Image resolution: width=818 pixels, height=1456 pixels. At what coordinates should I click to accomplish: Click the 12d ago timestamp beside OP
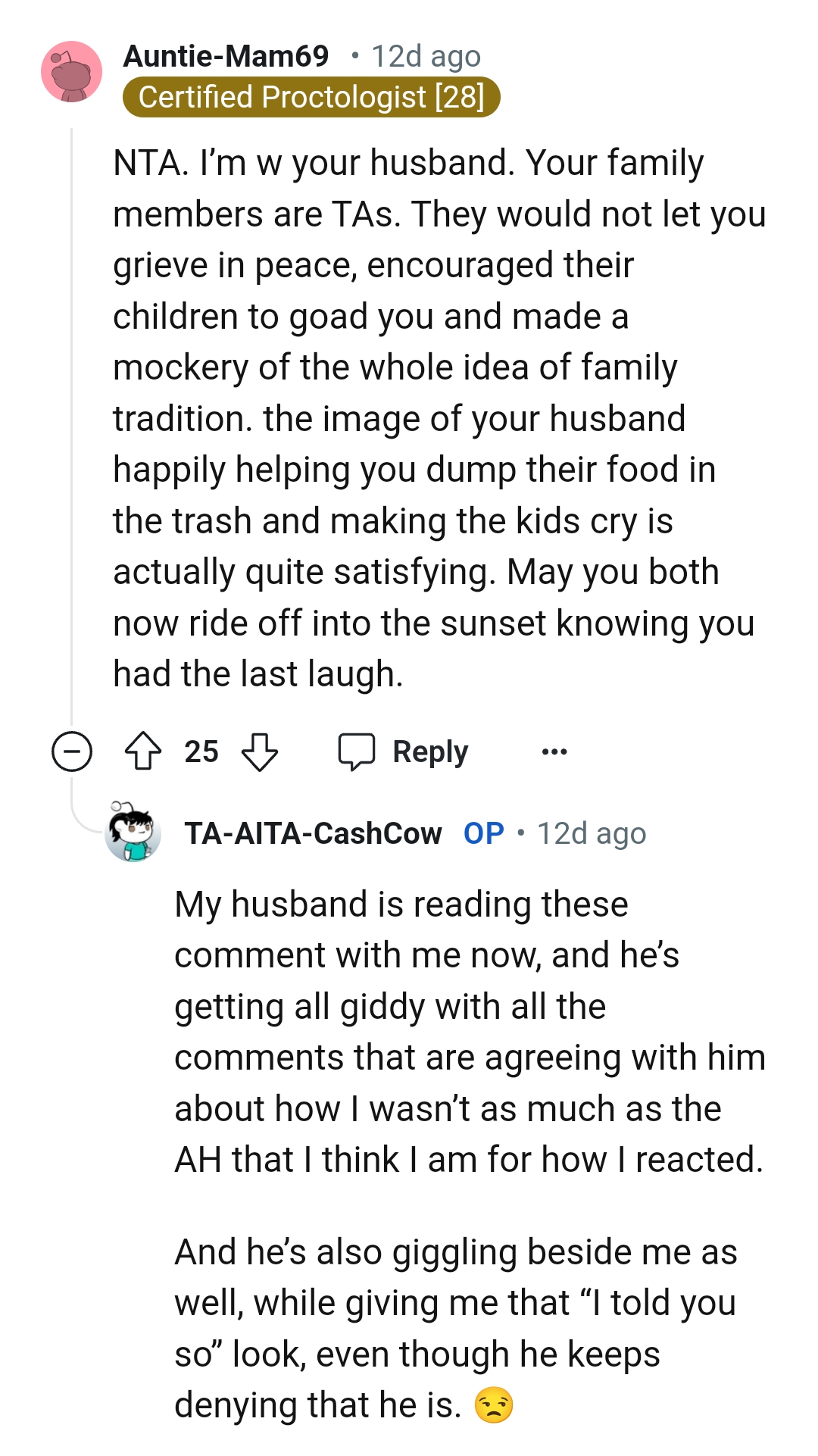click(x=592, y=833)
